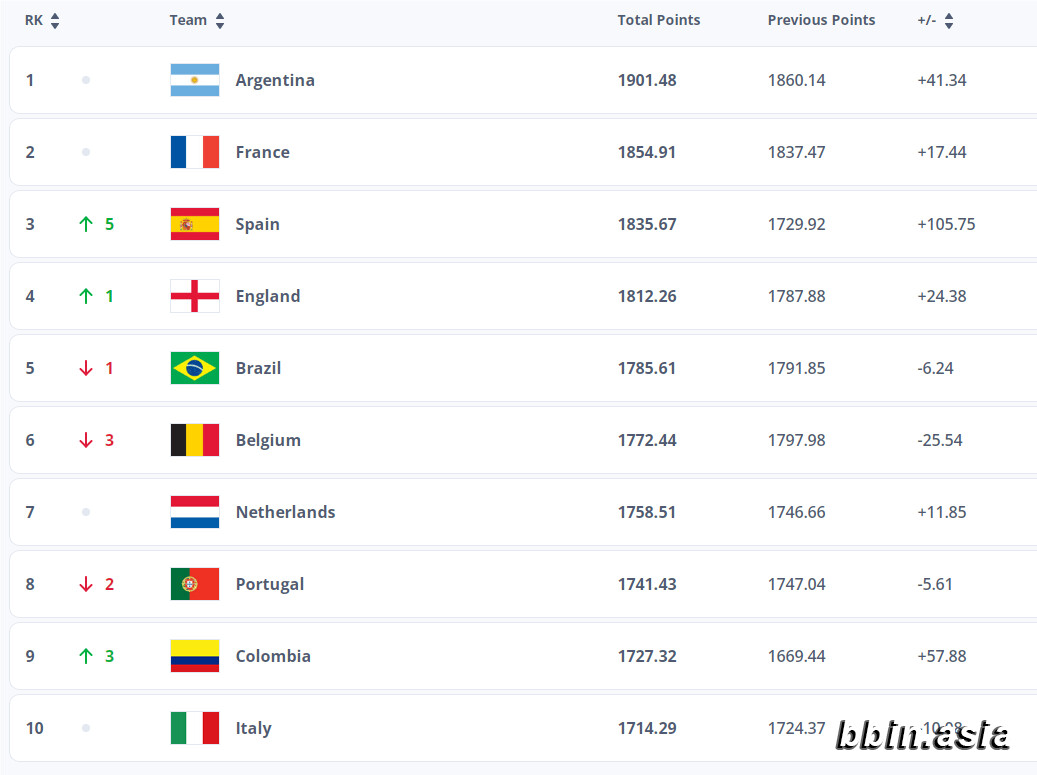The height and width of the screenshot is (775, 1037).
Task: Click the Argentina flag icon
Action: [x=194, y=80]
